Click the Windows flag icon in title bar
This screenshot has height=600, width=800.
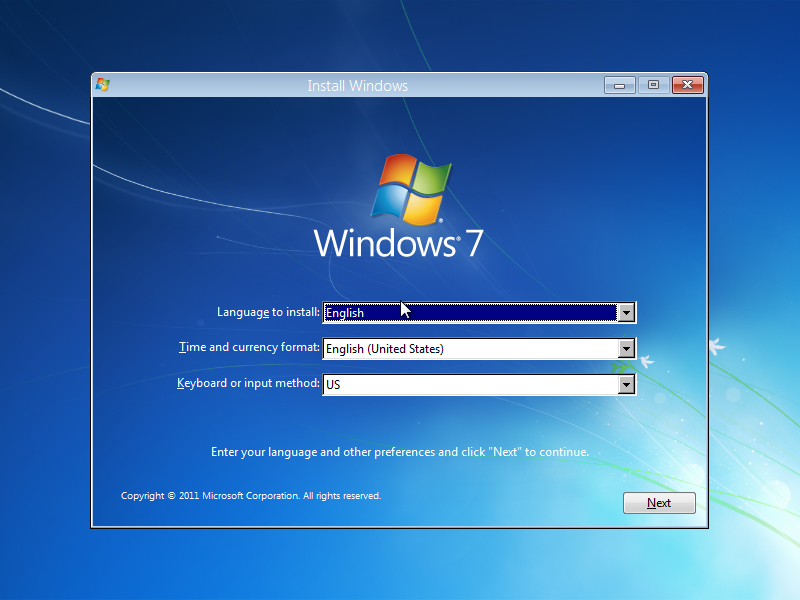102,85
